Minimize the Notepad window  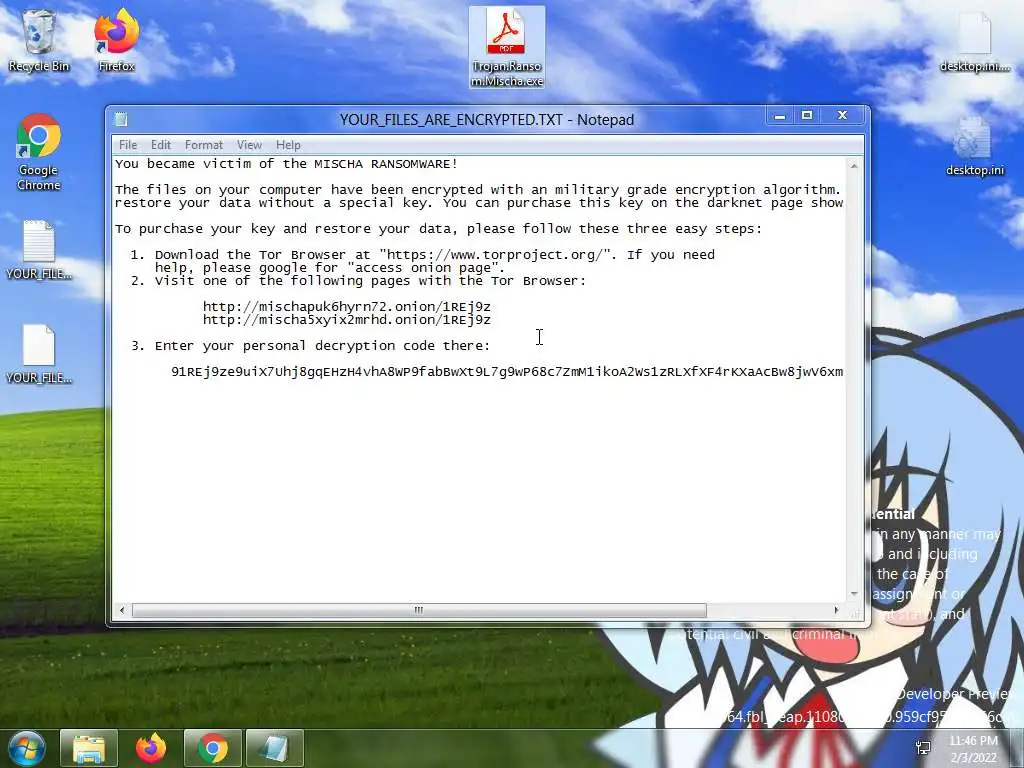pyautogui.click(x=780, y=116)
